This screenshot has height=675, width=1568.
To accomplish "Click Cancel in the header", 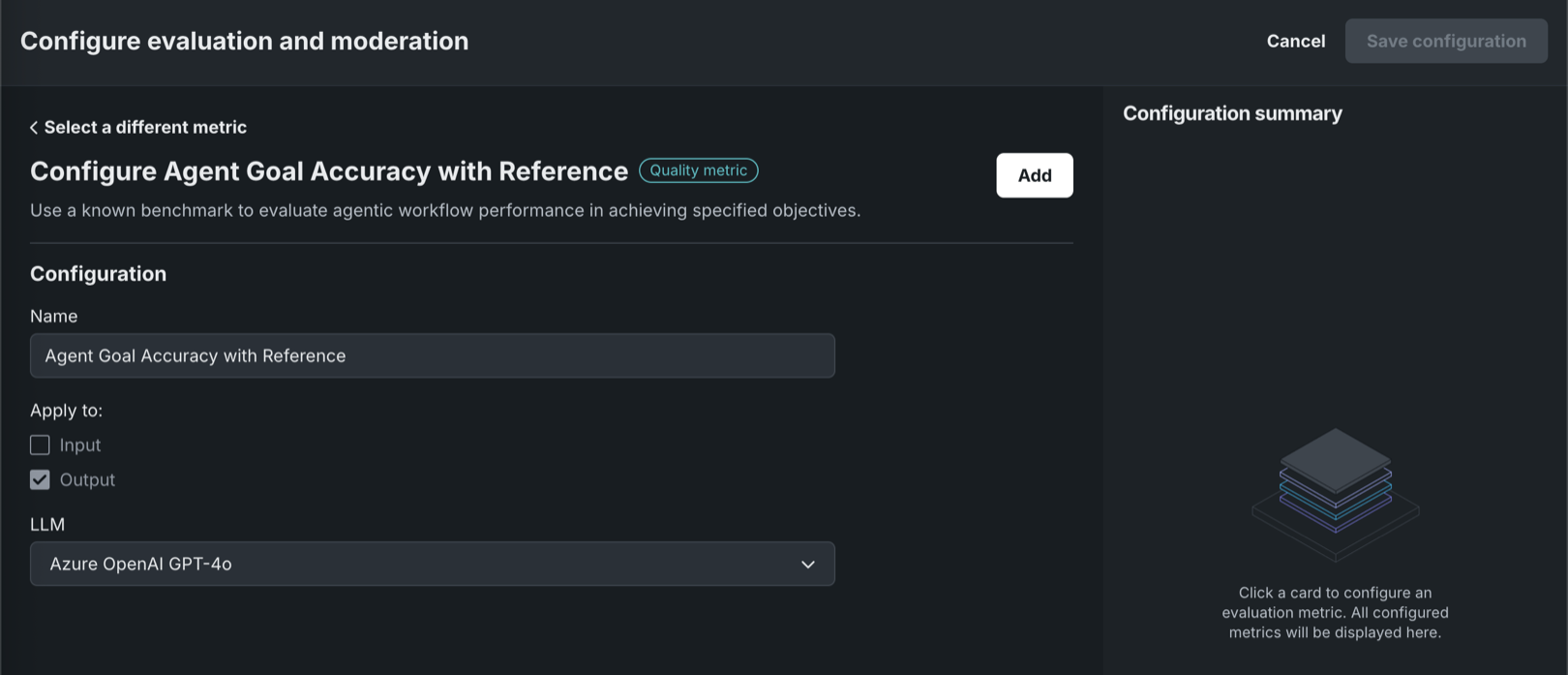I will (x=1295, y=41).
